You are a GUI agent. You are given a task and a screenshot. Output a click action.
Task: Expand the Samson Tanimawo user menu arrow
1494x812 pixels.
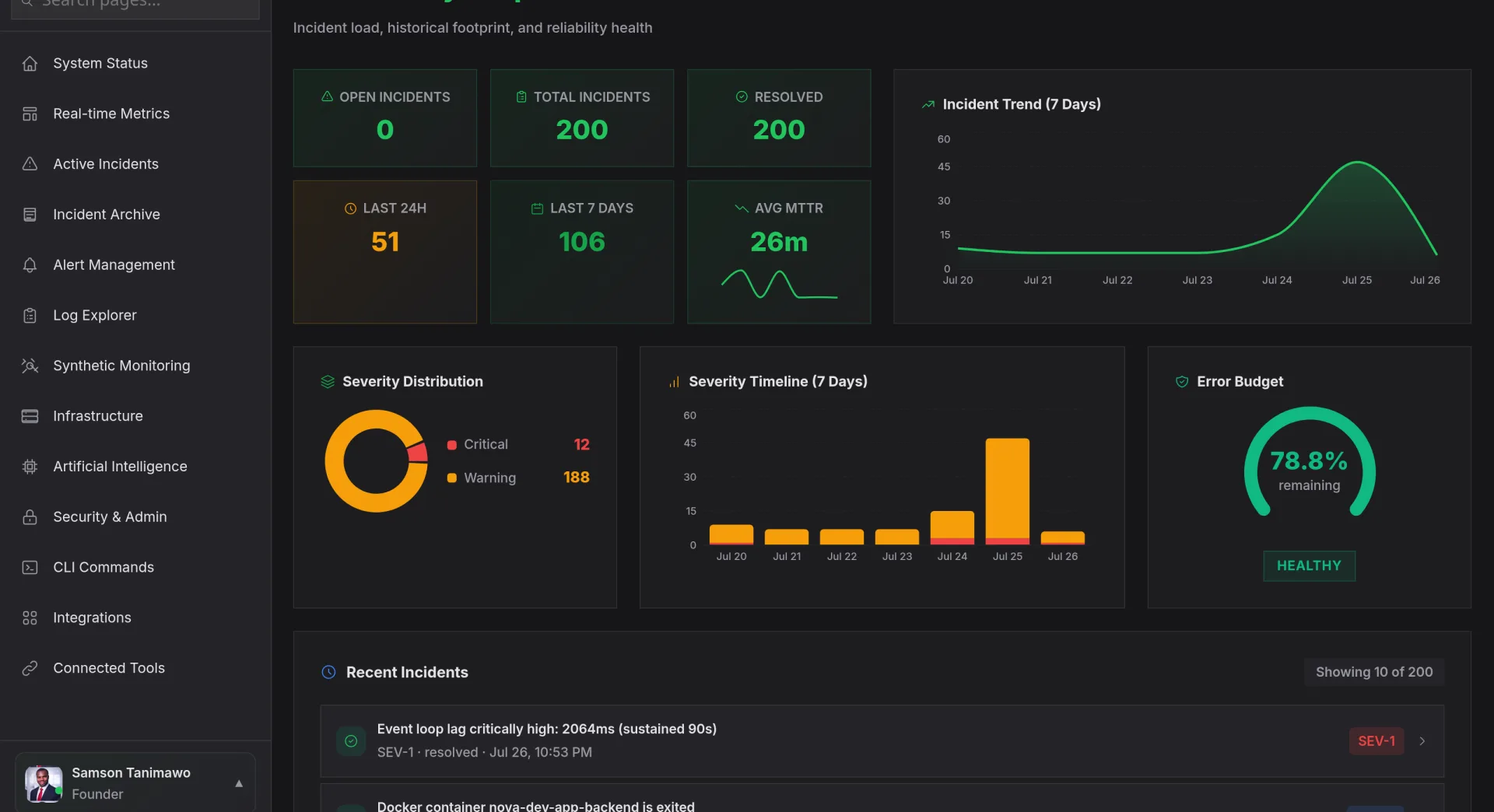(x=239, y=784)
